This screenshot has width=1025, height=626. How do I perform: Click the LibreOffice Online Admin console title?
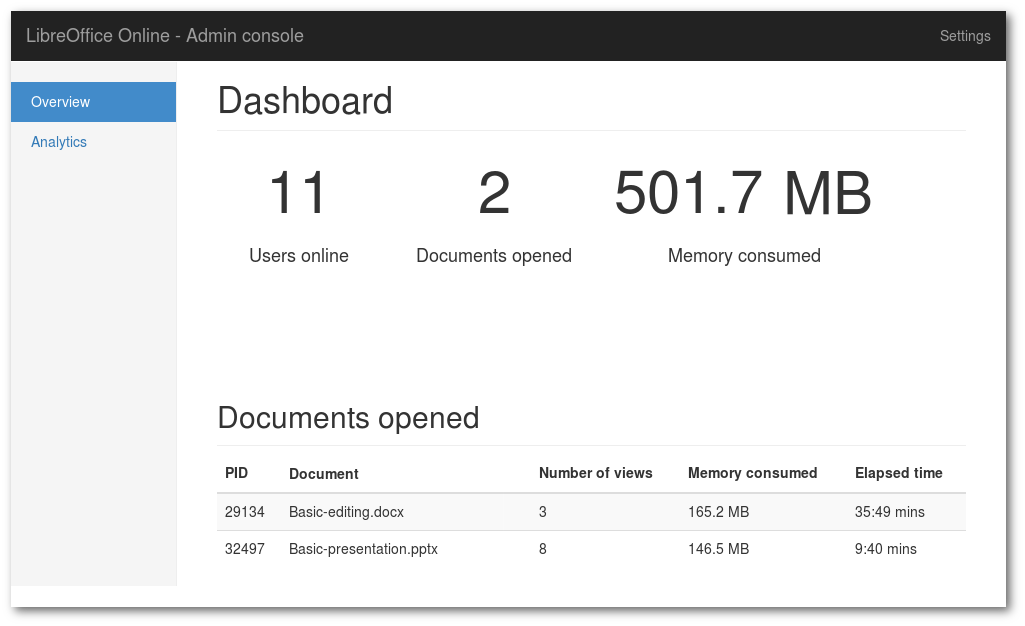click(165, 36)
